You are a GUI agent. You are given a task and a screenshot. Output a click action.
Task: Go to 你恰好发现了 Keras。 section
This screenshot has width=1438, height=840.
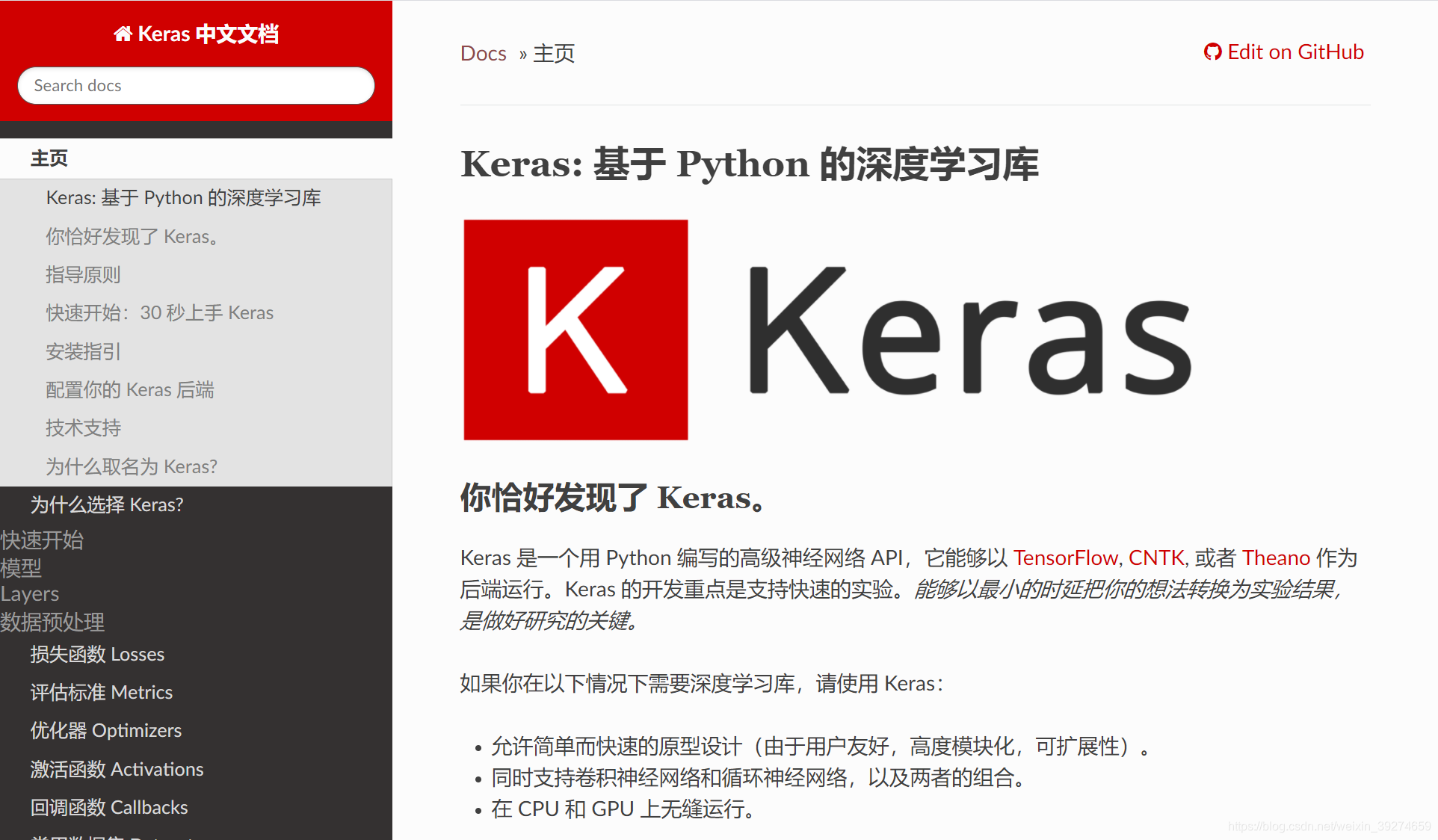point(132,237)
